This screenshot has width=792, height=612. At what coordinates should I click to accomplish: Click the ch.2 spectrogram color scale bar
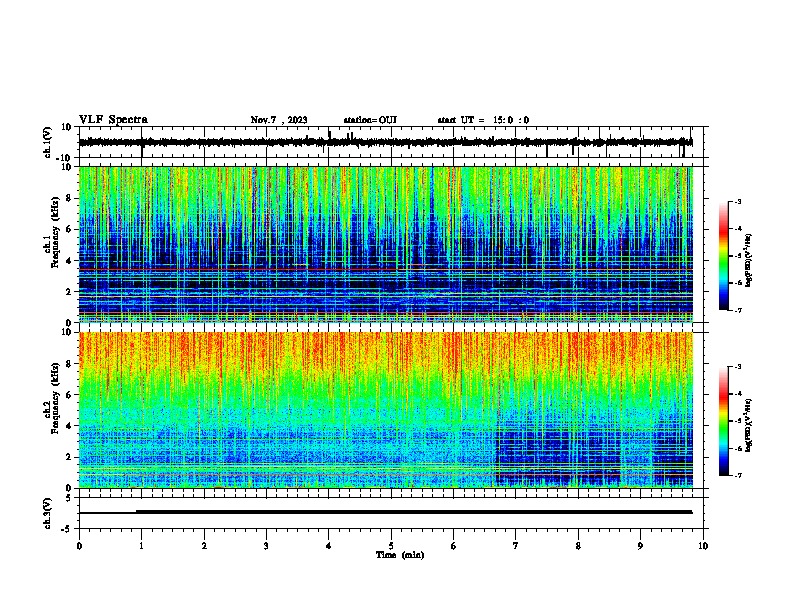tap(724, 421)
